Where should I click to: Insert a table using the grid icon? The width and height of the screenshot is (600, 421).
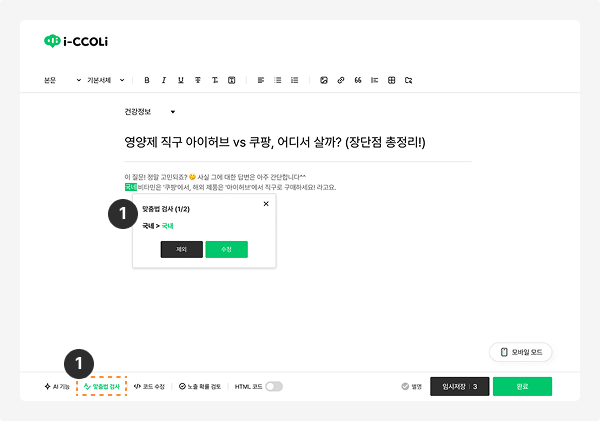coord(391,80)
